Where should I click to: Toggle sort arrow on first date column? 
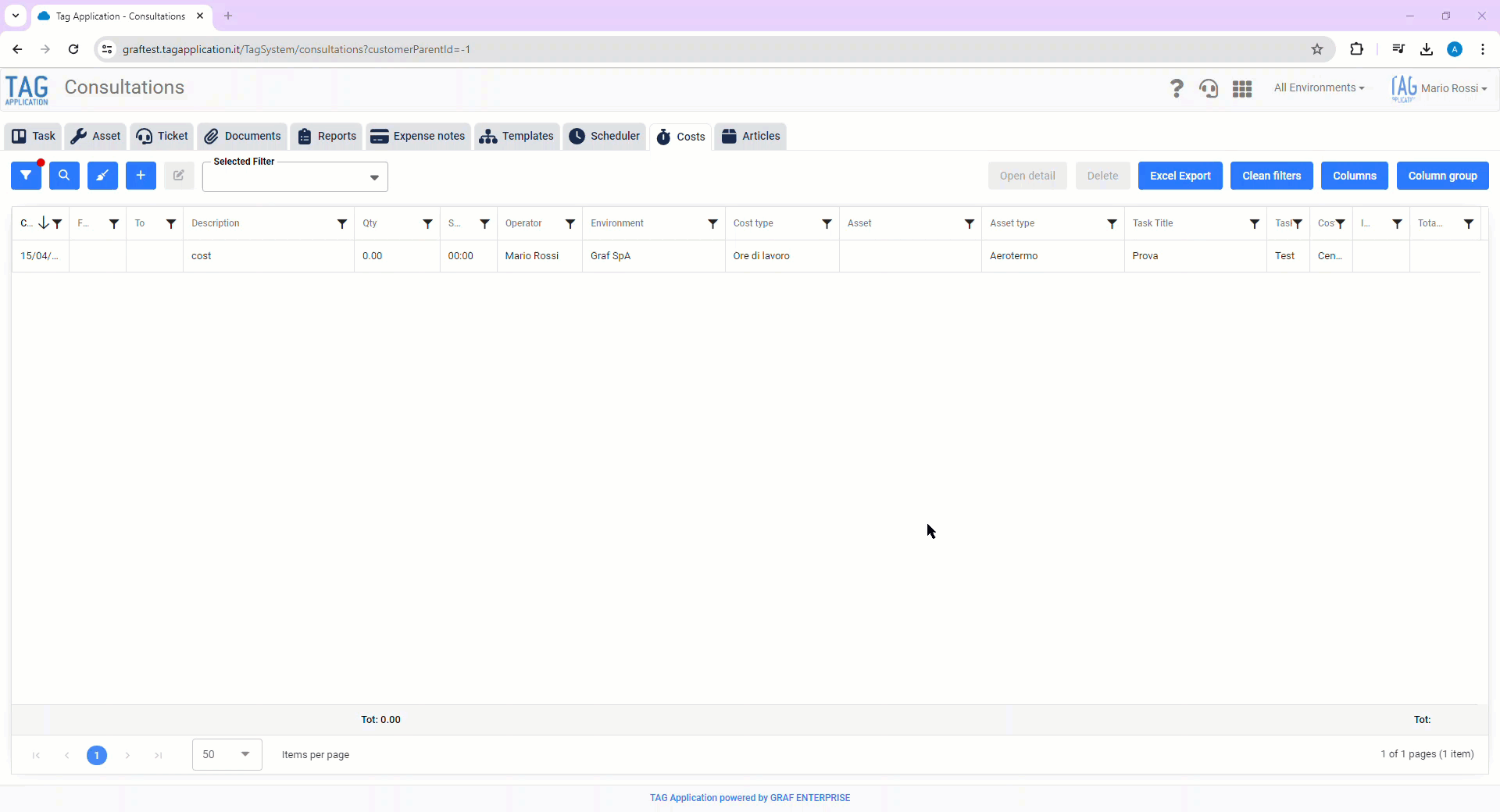coord(44,223)
